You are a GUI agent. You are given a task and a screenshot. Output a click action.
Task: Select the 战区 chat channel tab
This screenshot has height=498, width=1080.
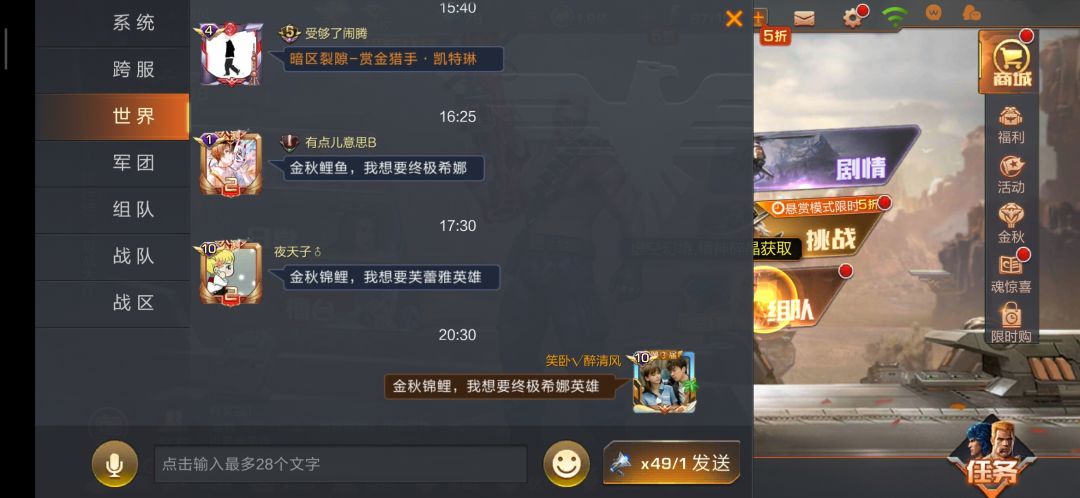(x=134, y=303)
